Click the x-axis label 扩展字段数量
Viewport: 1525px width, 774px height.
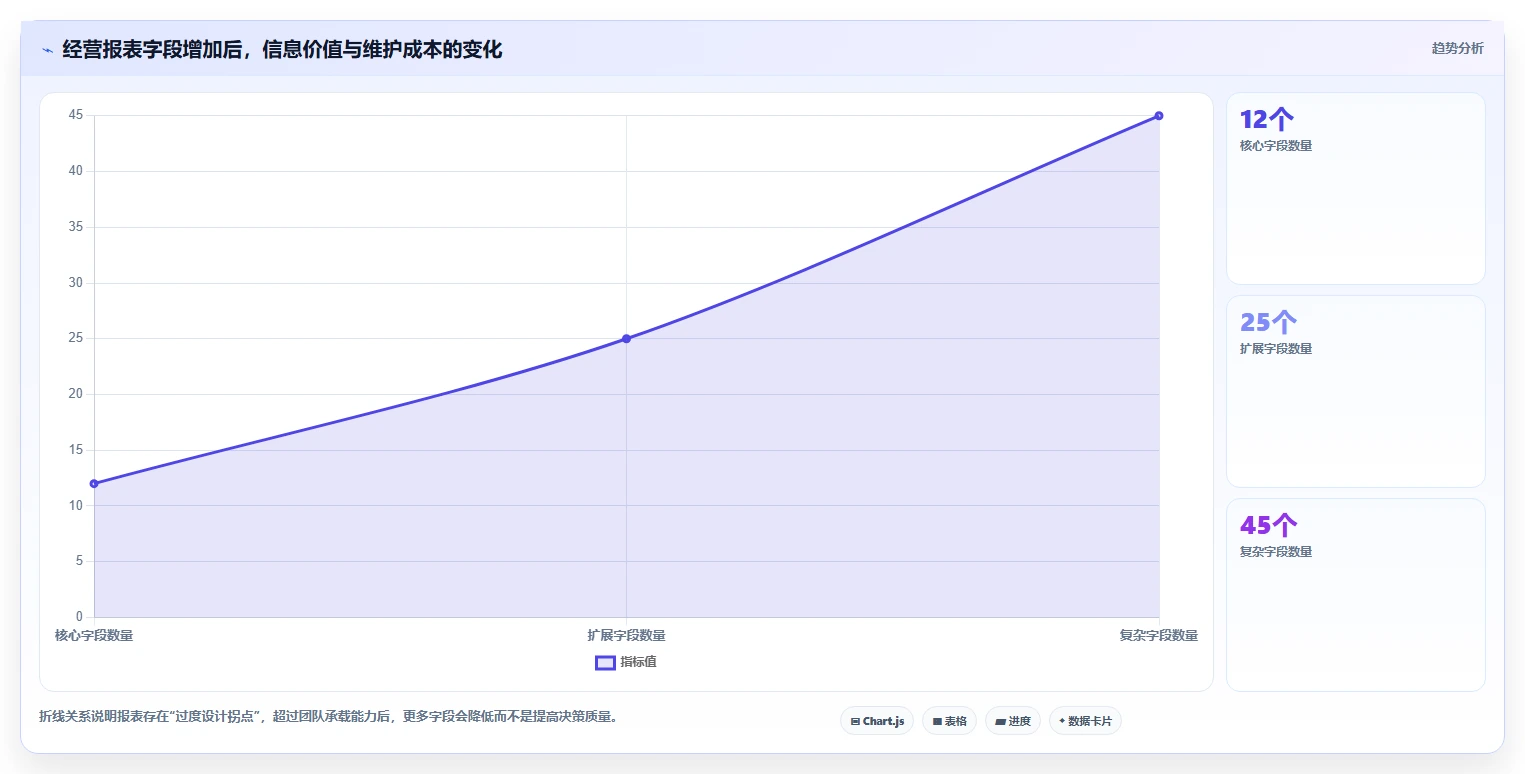coord(626,635)
